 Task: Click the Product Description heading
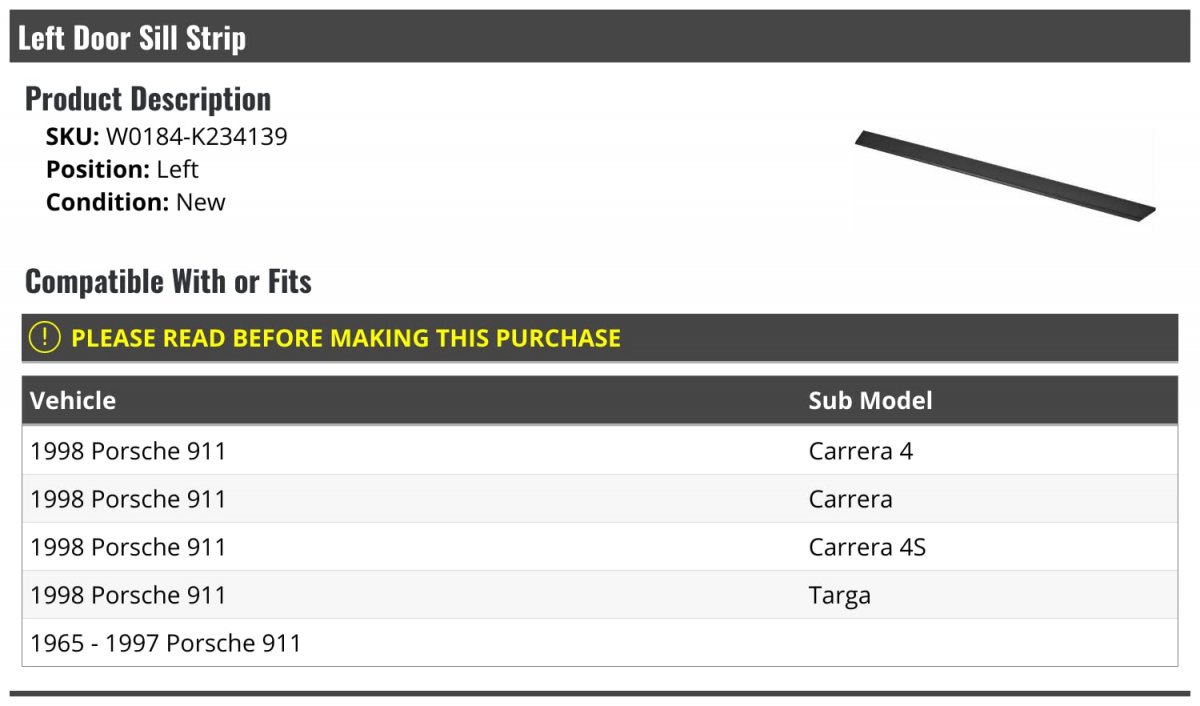148,99
